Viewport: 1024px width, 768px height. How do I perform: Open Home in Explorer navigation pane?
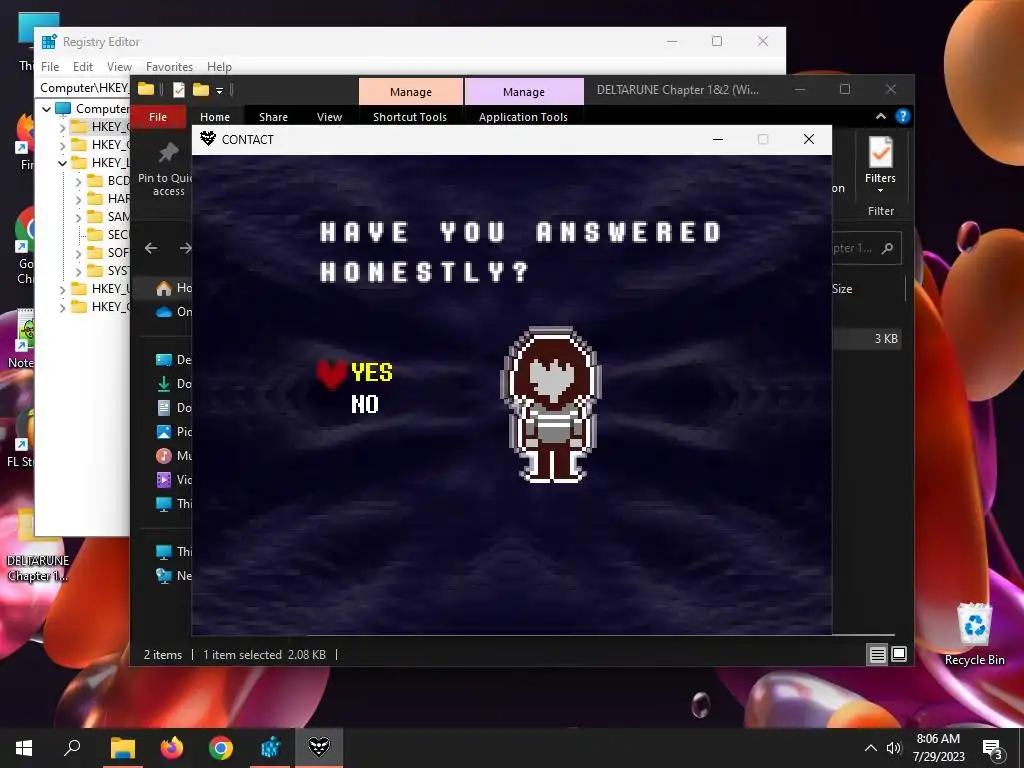click(174, 288)
